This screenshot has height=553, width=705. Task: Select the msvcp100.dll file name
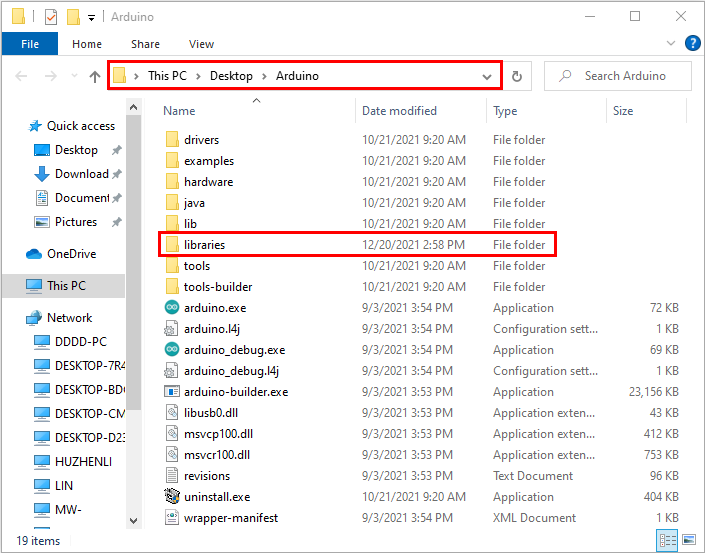(x=219, y=434)
